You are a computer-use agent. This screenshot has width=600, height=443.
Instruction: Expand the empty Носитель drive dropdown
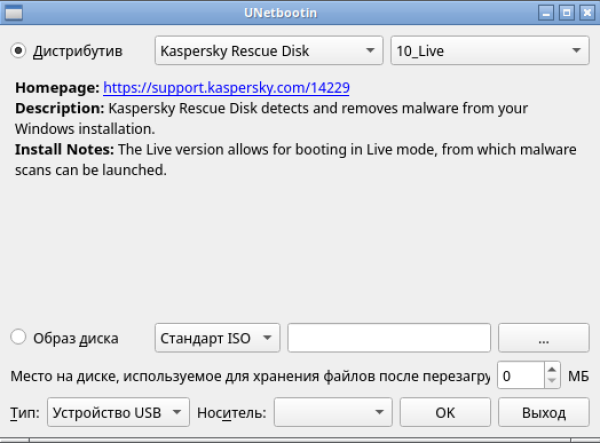click(333, 412)
